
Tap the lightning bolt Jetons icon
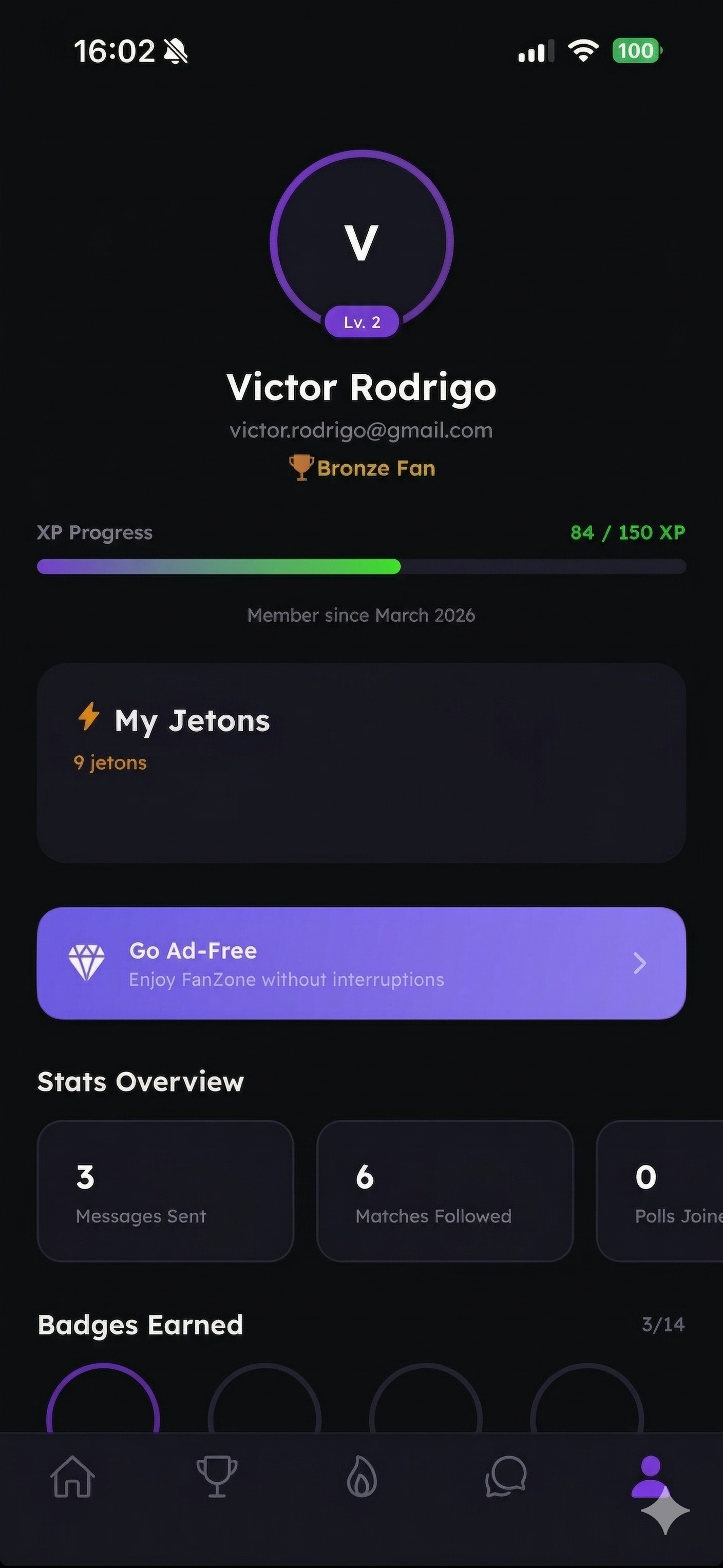pos(89,716)
